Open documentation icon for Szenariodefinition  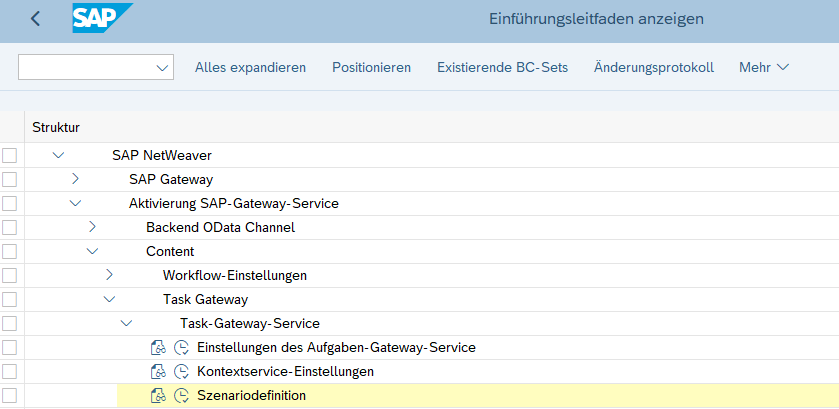157,396
